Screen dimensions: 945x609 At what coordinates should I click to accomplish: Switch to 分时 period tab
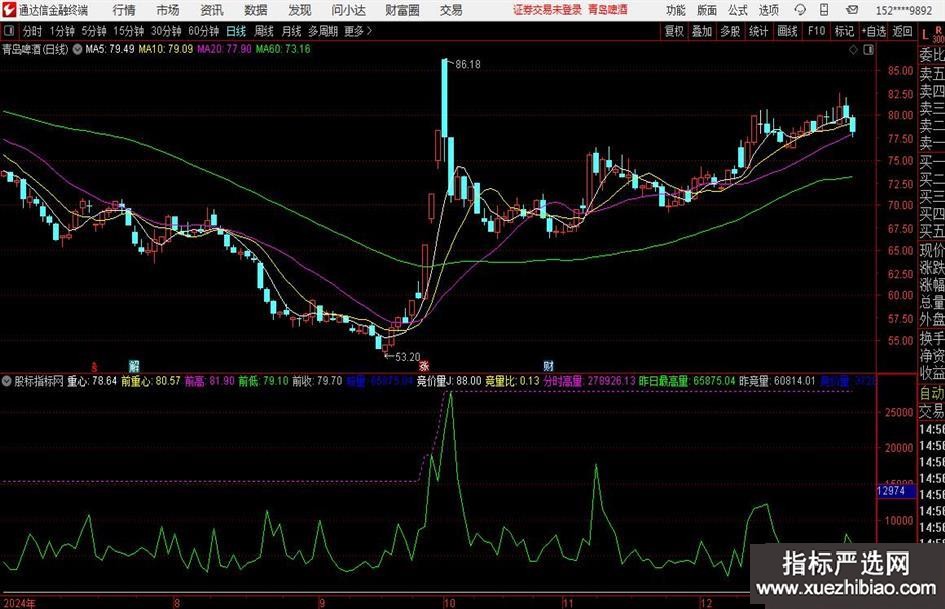click(33, 31)
